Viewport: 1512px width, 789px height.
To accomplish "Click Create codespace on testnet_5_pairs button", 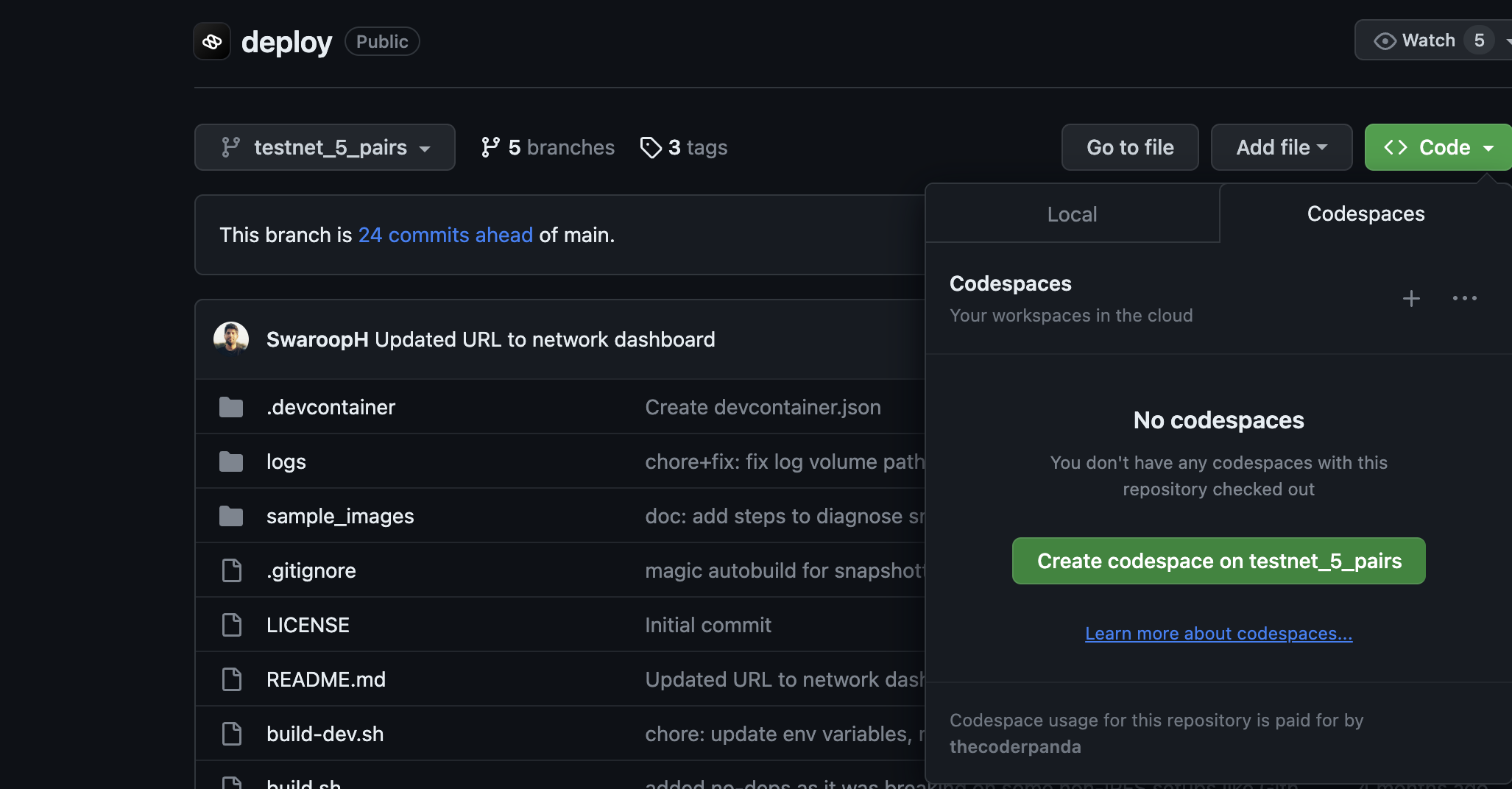I will pos(1219,561).
